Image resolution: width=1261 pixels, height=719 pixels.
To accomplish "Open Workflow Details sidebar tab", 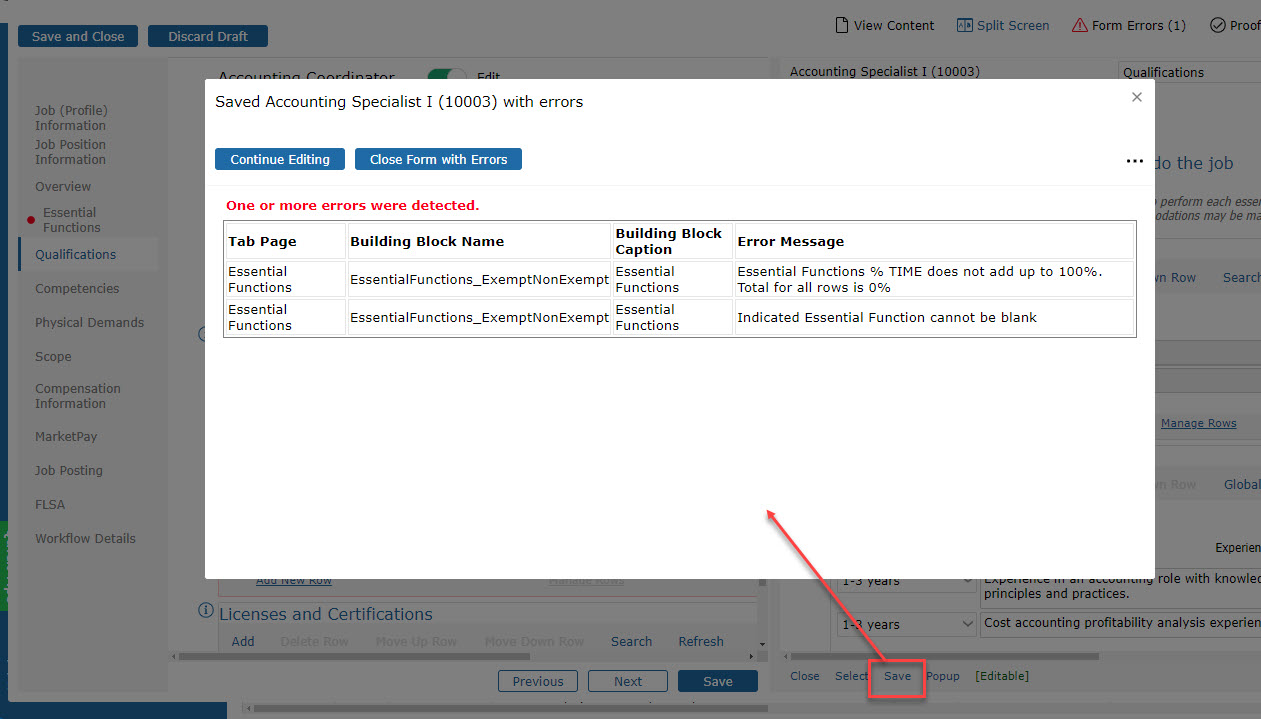I will 85,538.
